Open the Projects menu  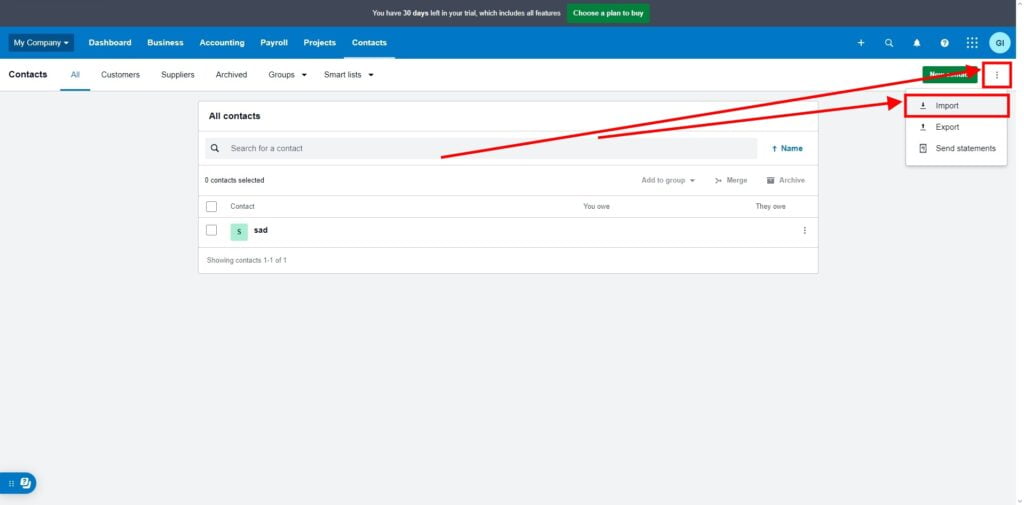point(319,43)
